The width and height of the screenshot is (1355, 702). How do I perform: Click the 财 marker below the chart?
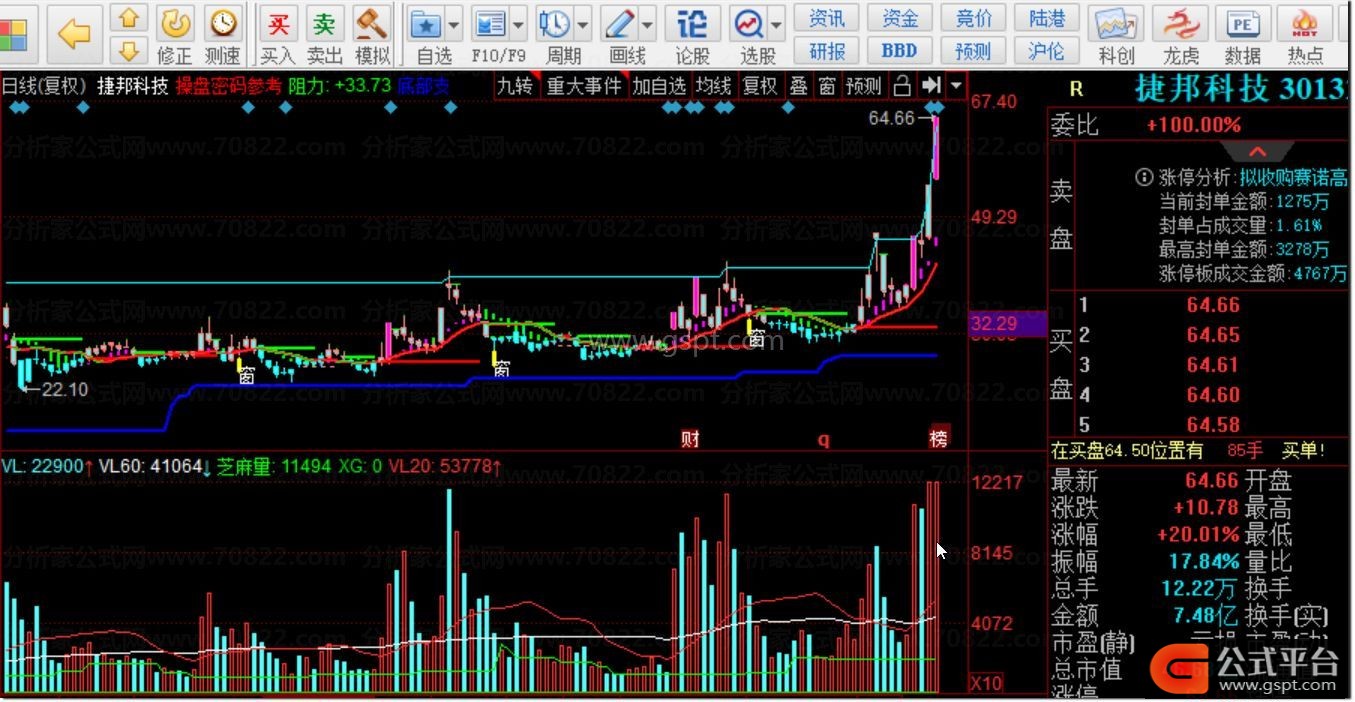(690, 439)
